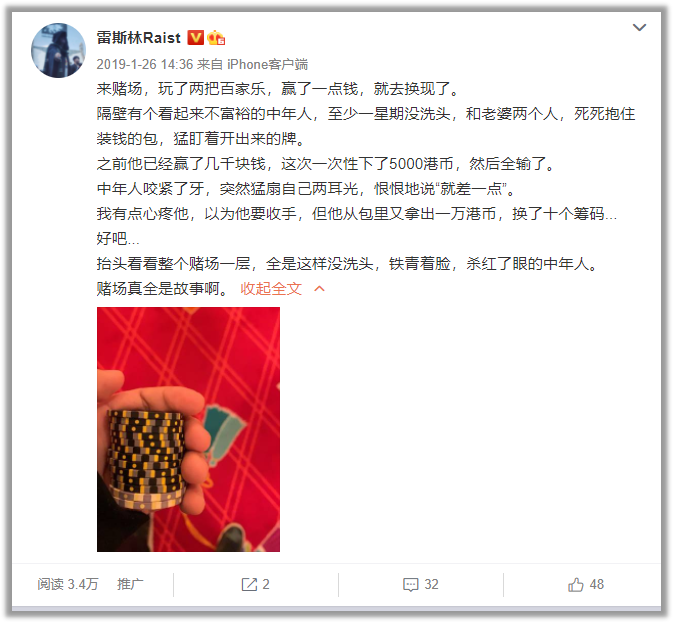The width and height of the screenshot is (674, 623).
Task: Open the 雷斯林Raist profile avatar
Action: click(x=58, y=50)
